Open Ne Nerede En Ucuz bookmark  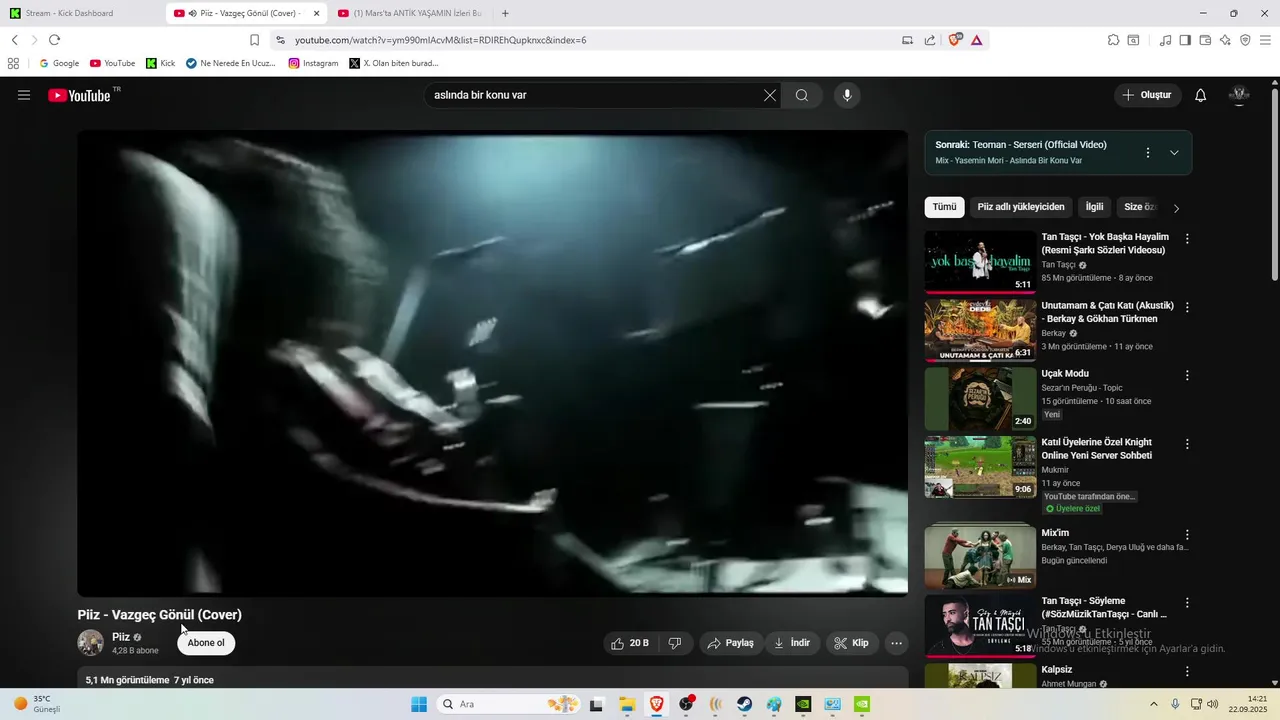point(230,63)
